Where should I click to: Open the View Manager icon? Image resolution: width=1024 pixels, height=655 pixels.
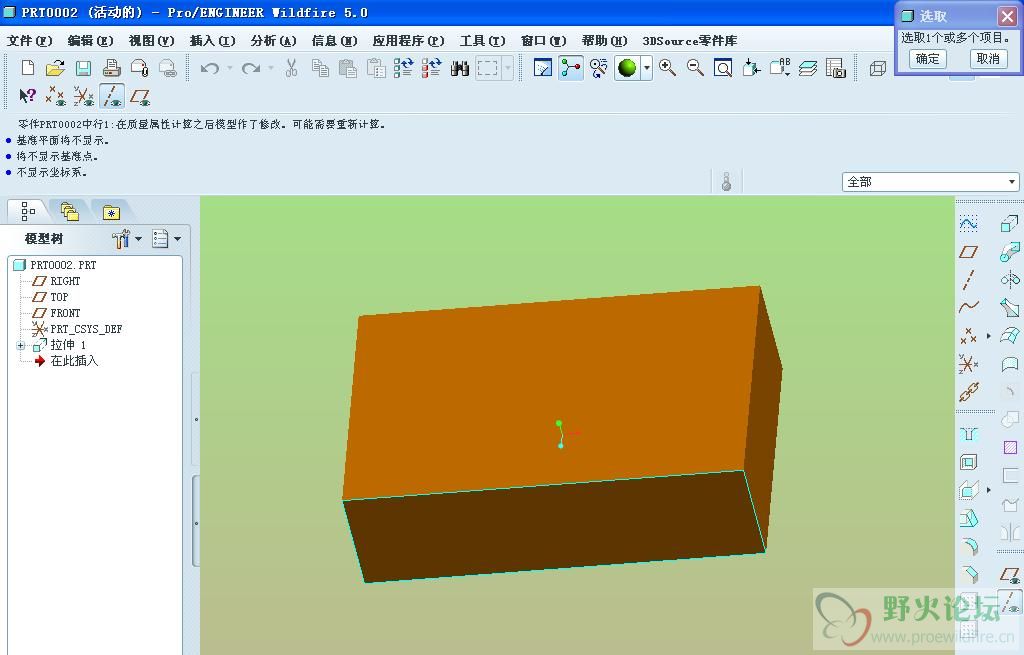click(835, 68)
